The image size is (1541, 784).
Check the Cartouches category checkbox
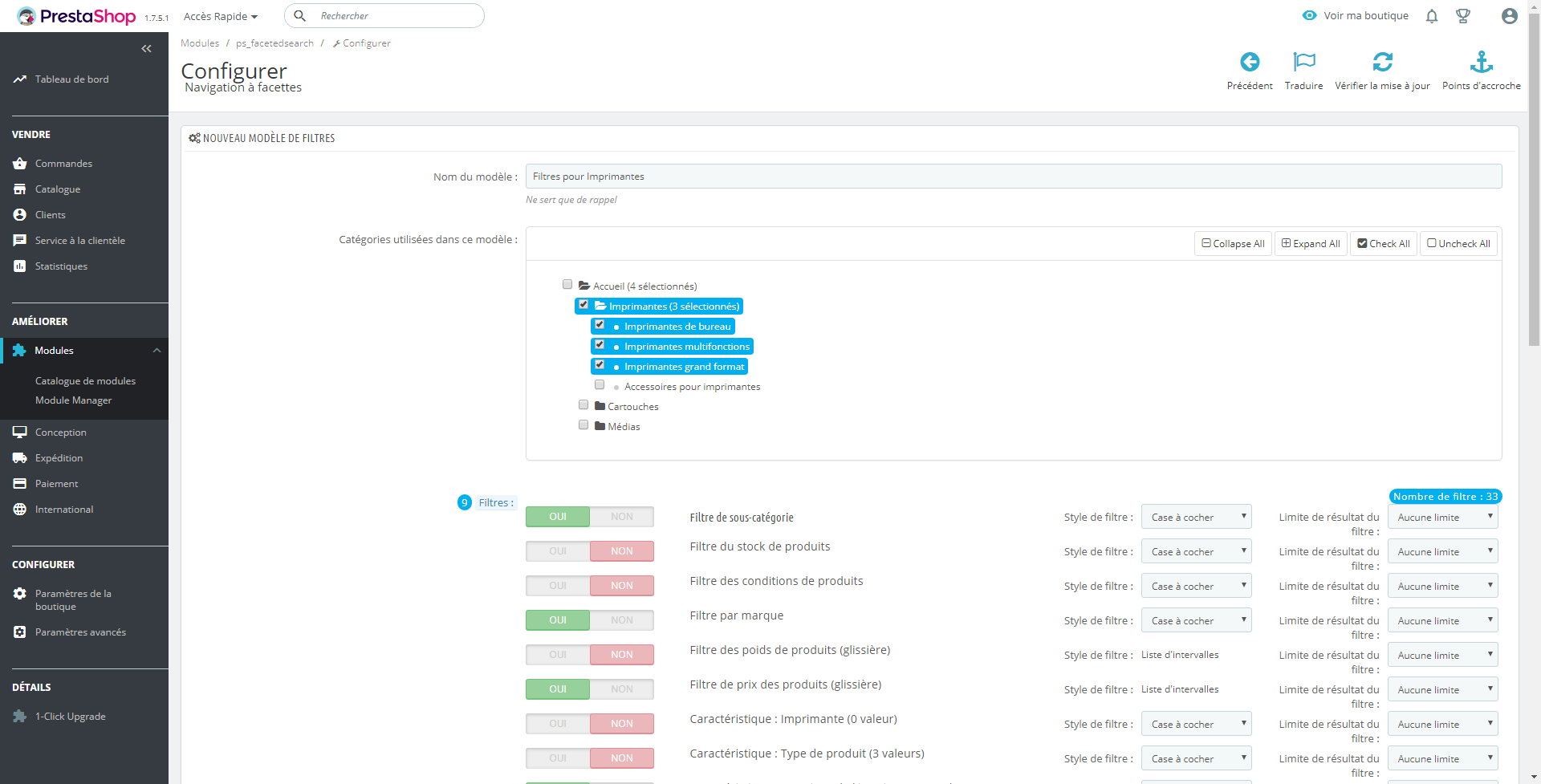583,405
